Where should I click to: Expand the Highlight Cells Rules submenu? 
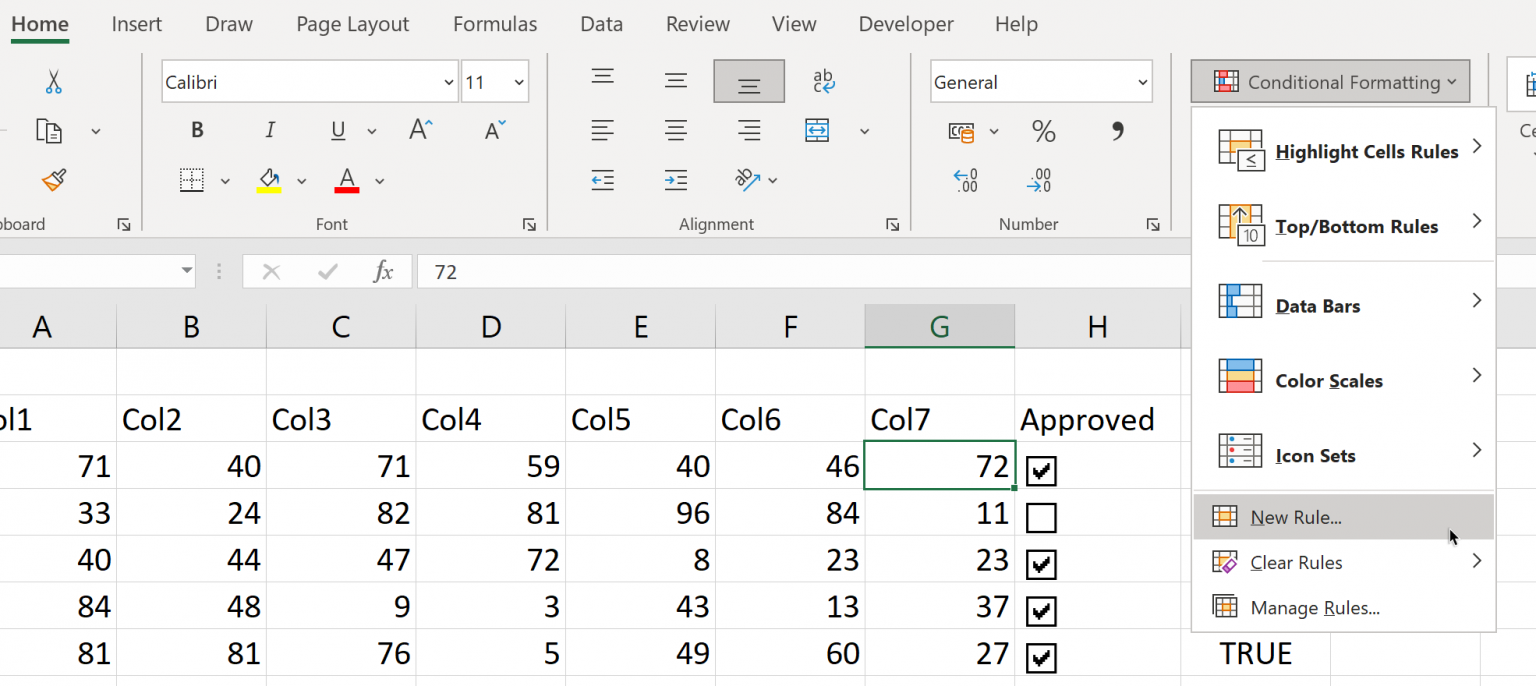click(1366, 151)
